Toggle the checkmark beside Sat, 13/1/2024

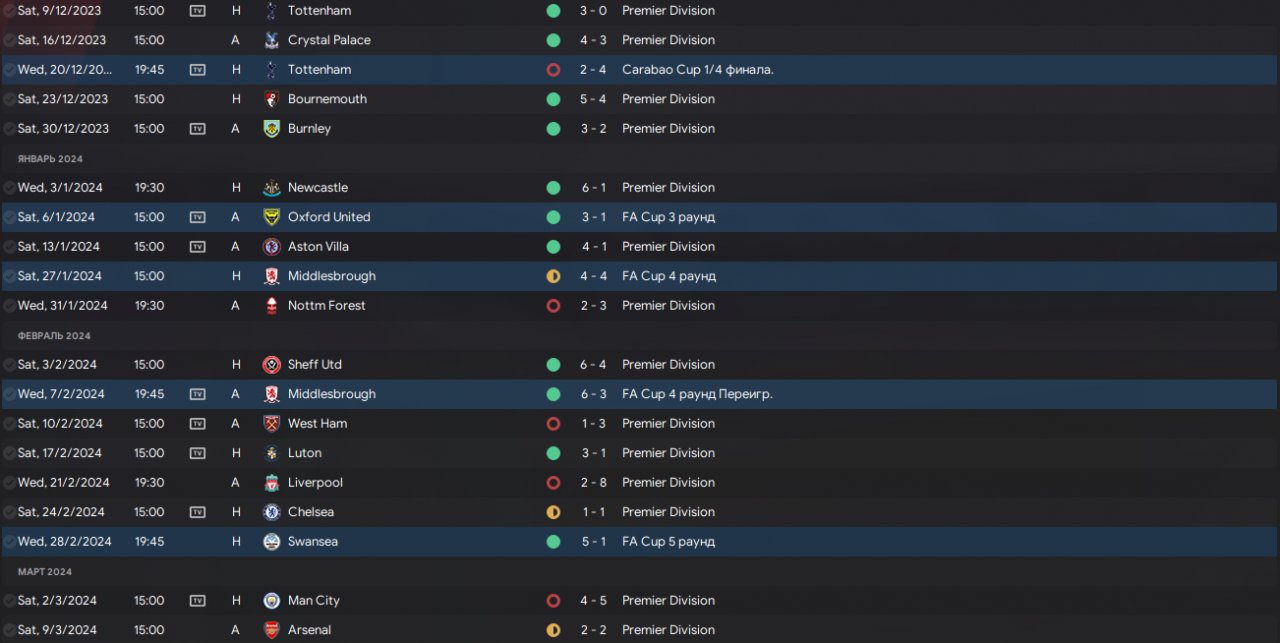click(x=9, y=246)
